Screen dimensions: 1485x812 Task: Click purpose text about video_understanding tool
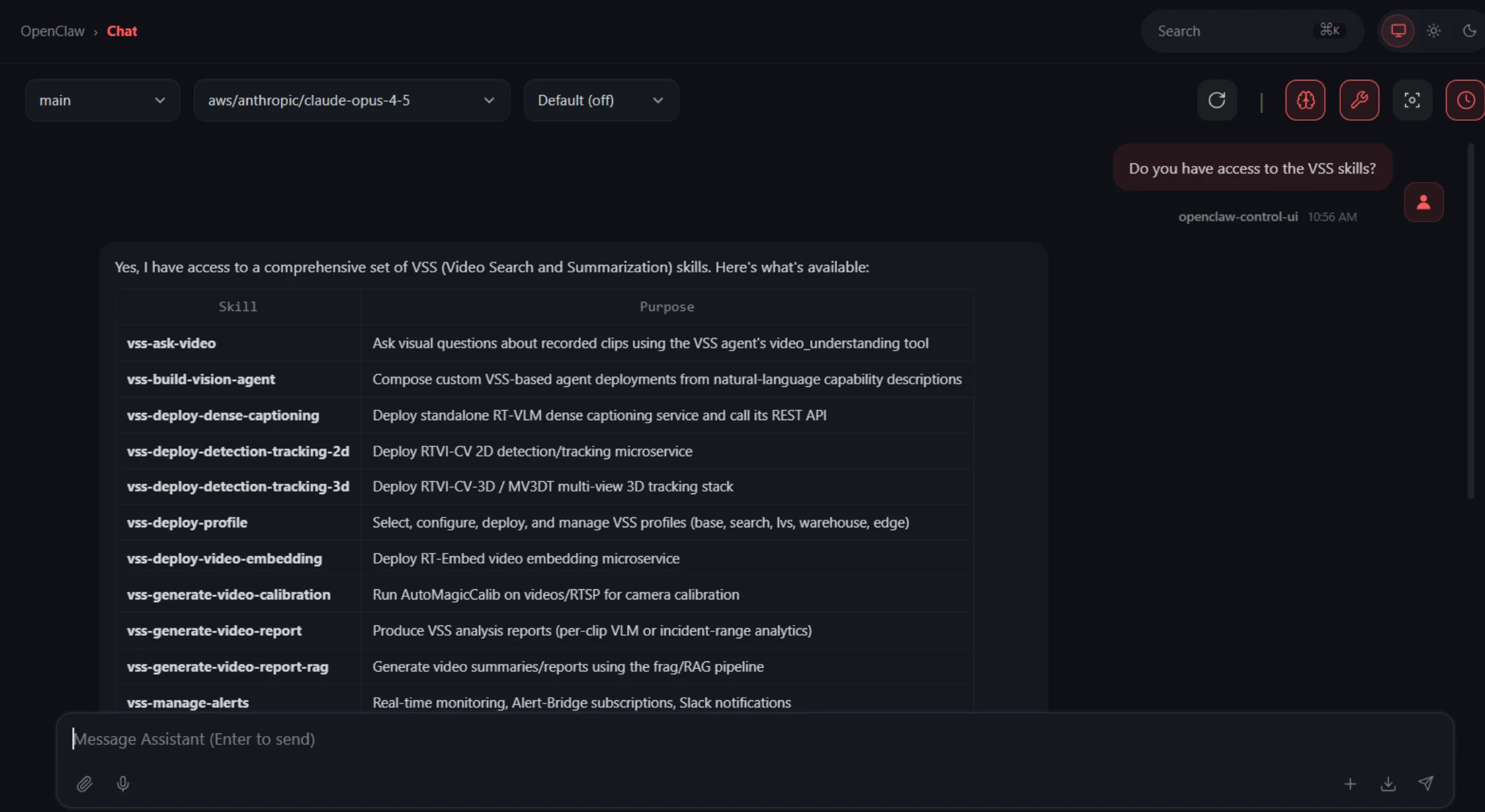[650, 343]
